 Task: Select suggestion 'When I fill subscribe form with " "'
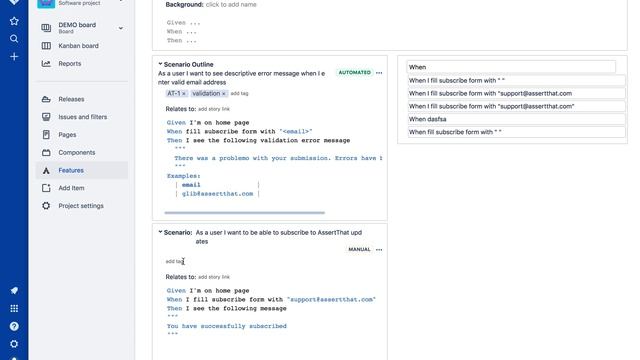tap(516, 81)
